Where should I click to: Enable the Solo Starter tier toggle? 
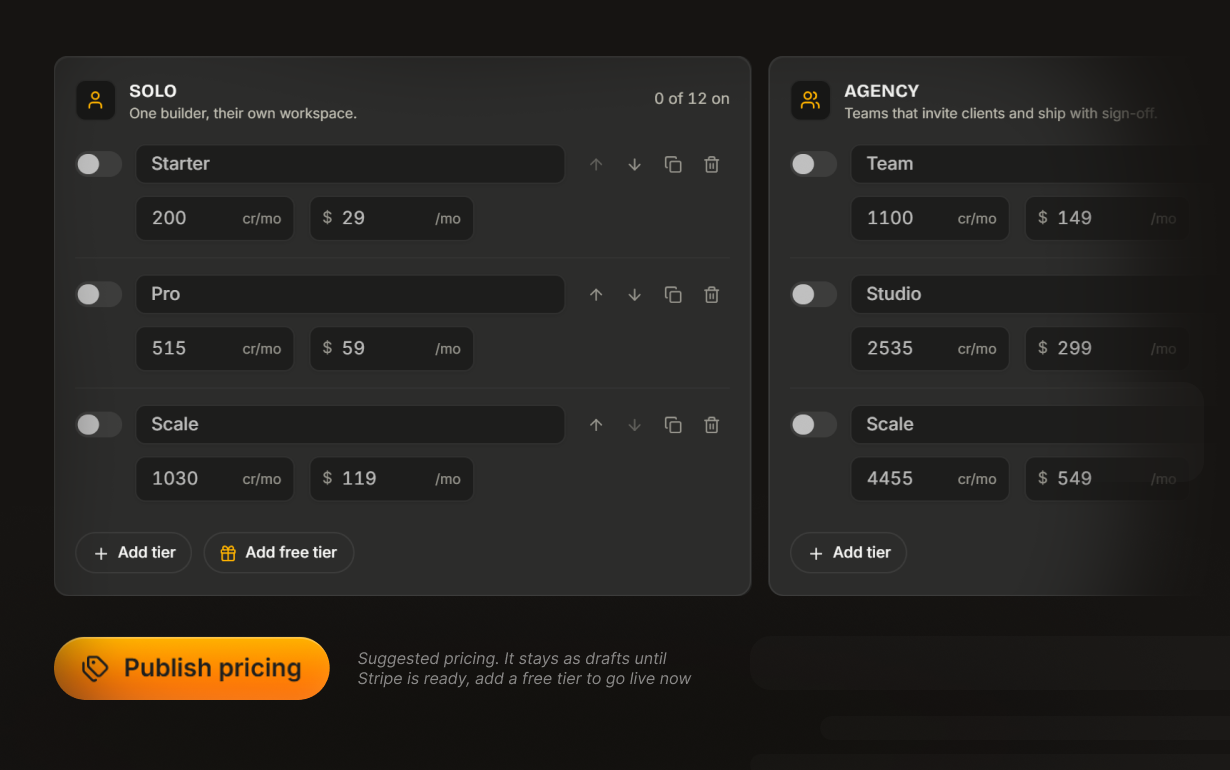coord(99,164)
